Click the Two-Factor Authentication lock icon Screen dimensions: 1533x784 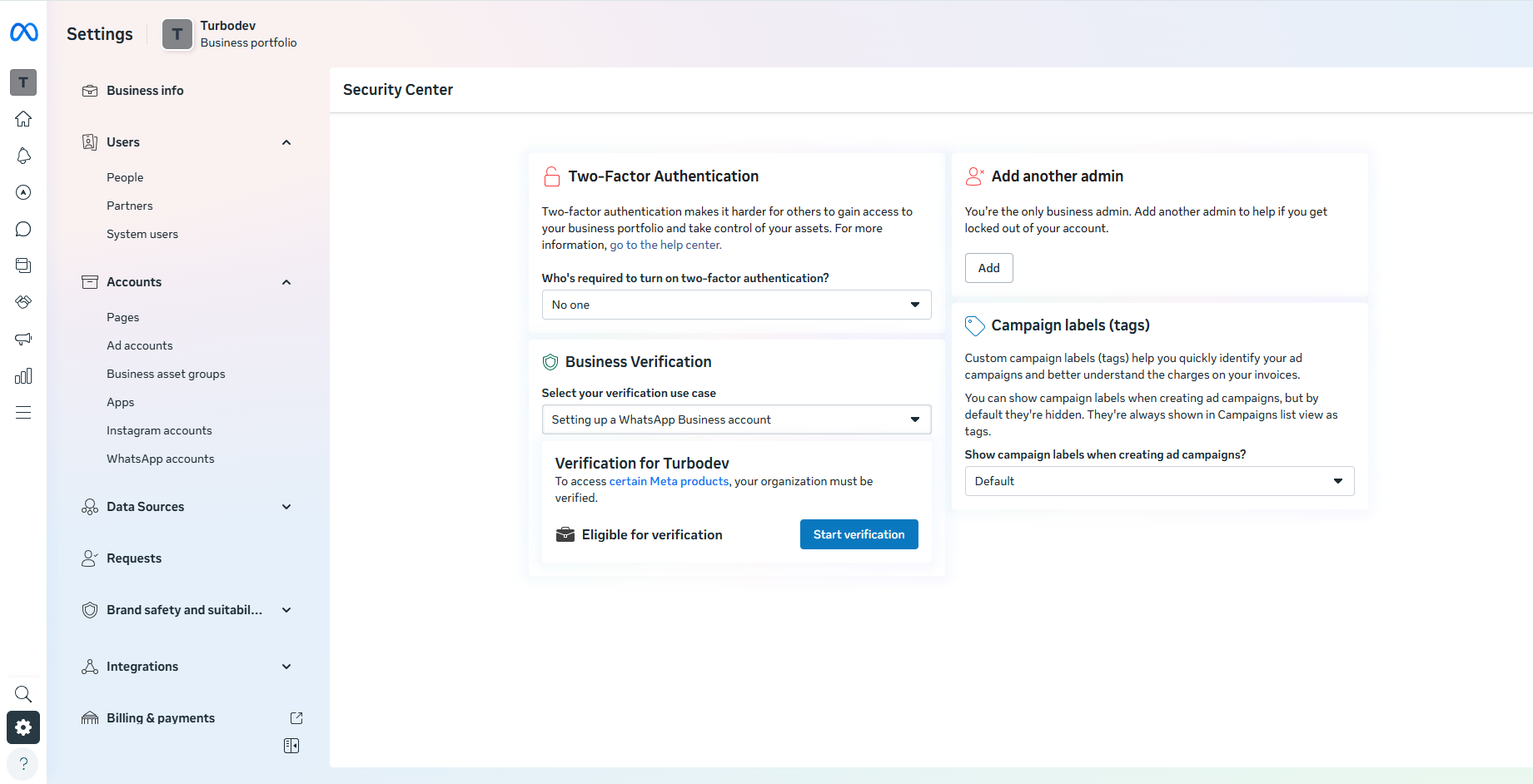551,176
